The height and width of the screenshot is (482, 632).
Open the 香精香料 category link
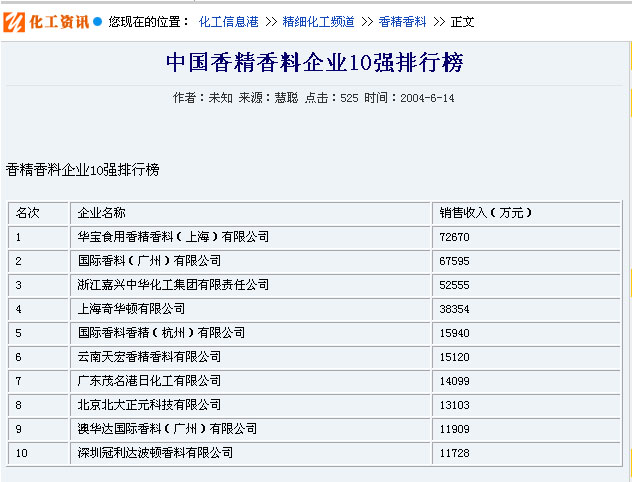click(402, 21)
